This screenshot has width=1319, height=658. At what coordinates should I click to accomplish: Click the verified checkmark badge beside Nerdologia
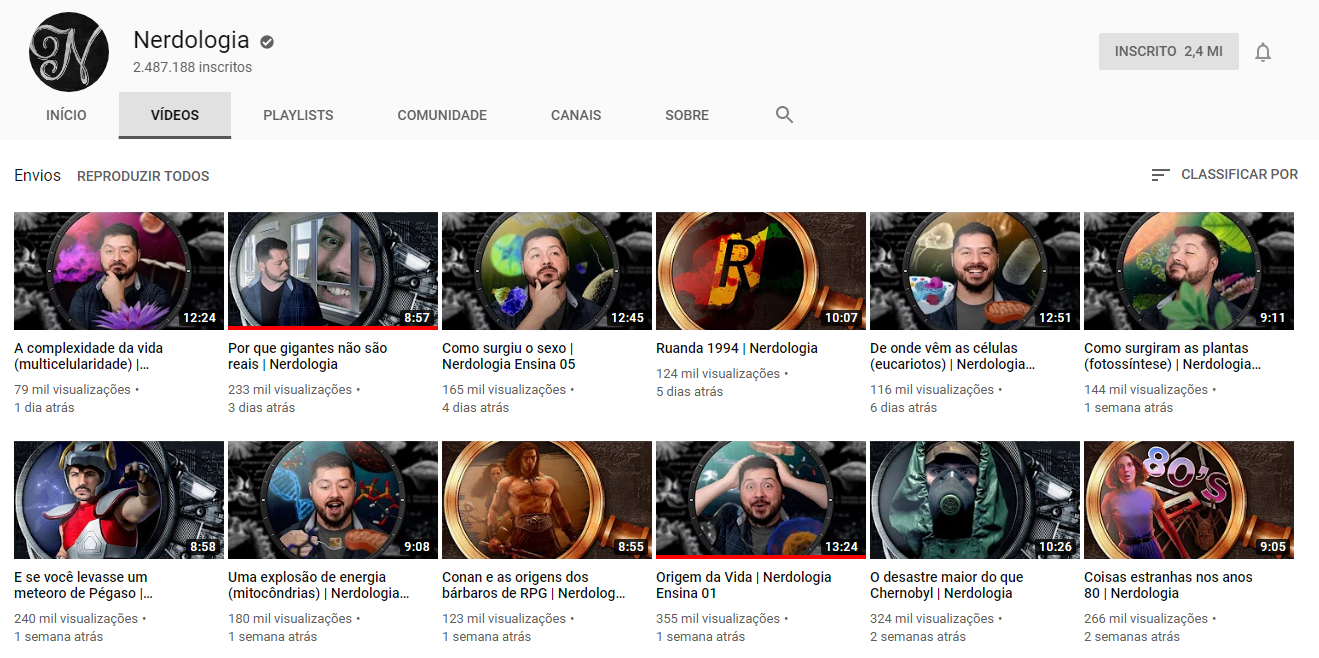pos(267,41)
